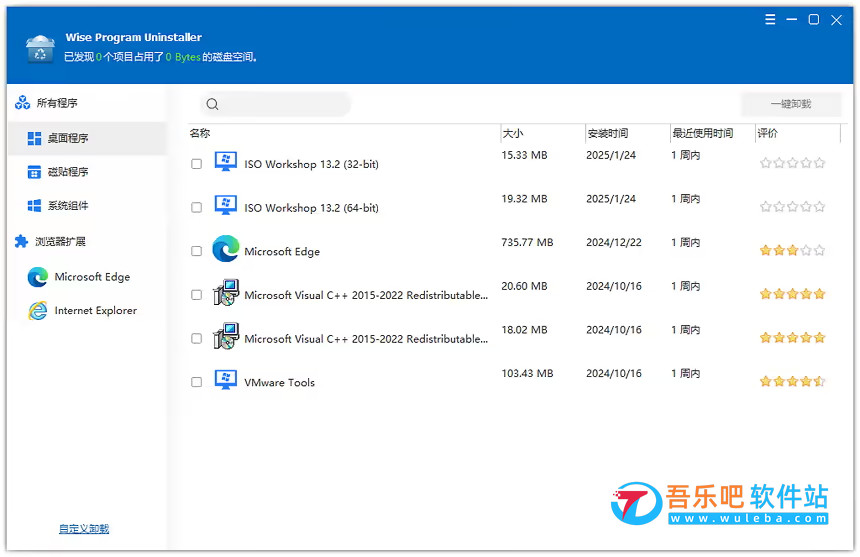Screen dimensions: 860x557
Task: Click the 所有程序 cubes icon
Action: pyautogui.click(x=22, y=103)
